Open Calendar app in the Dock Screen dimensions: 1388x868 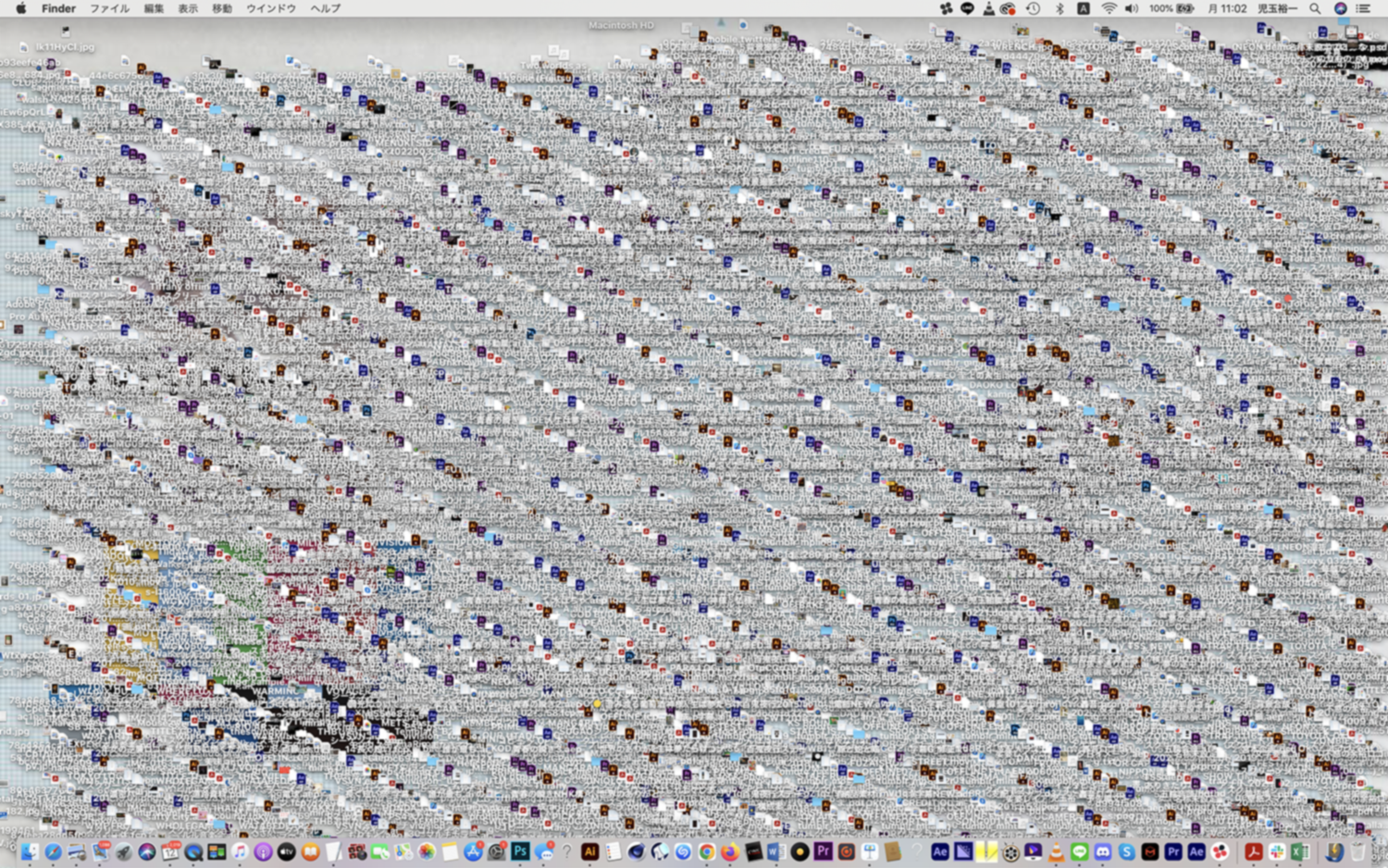pos(170,851)
